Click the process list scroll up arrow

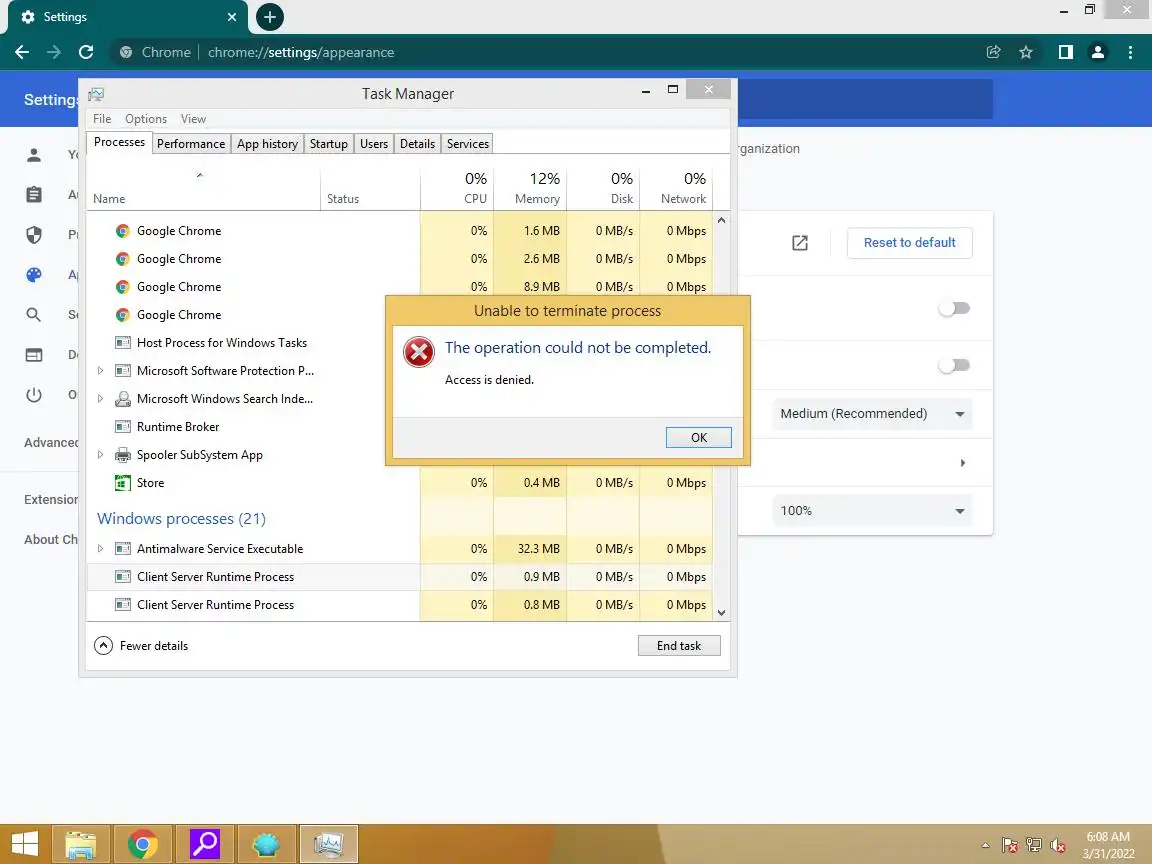point(721,220)
